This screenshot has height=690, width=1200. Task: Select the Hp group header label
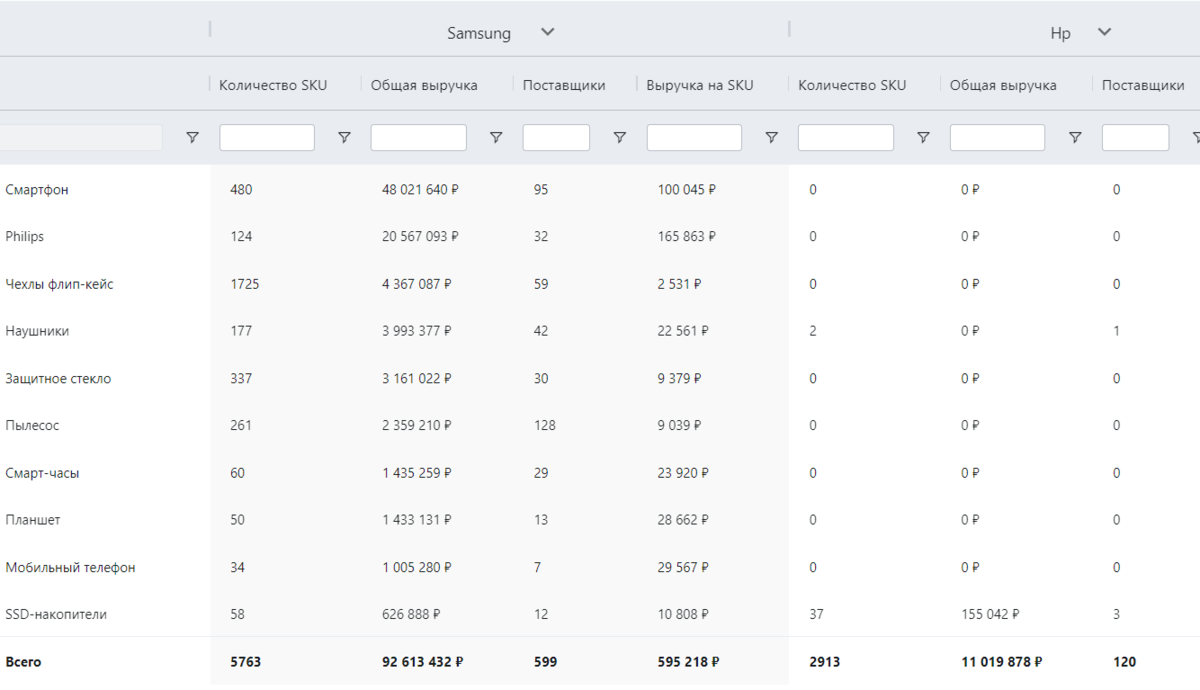tap(1060, 33)
